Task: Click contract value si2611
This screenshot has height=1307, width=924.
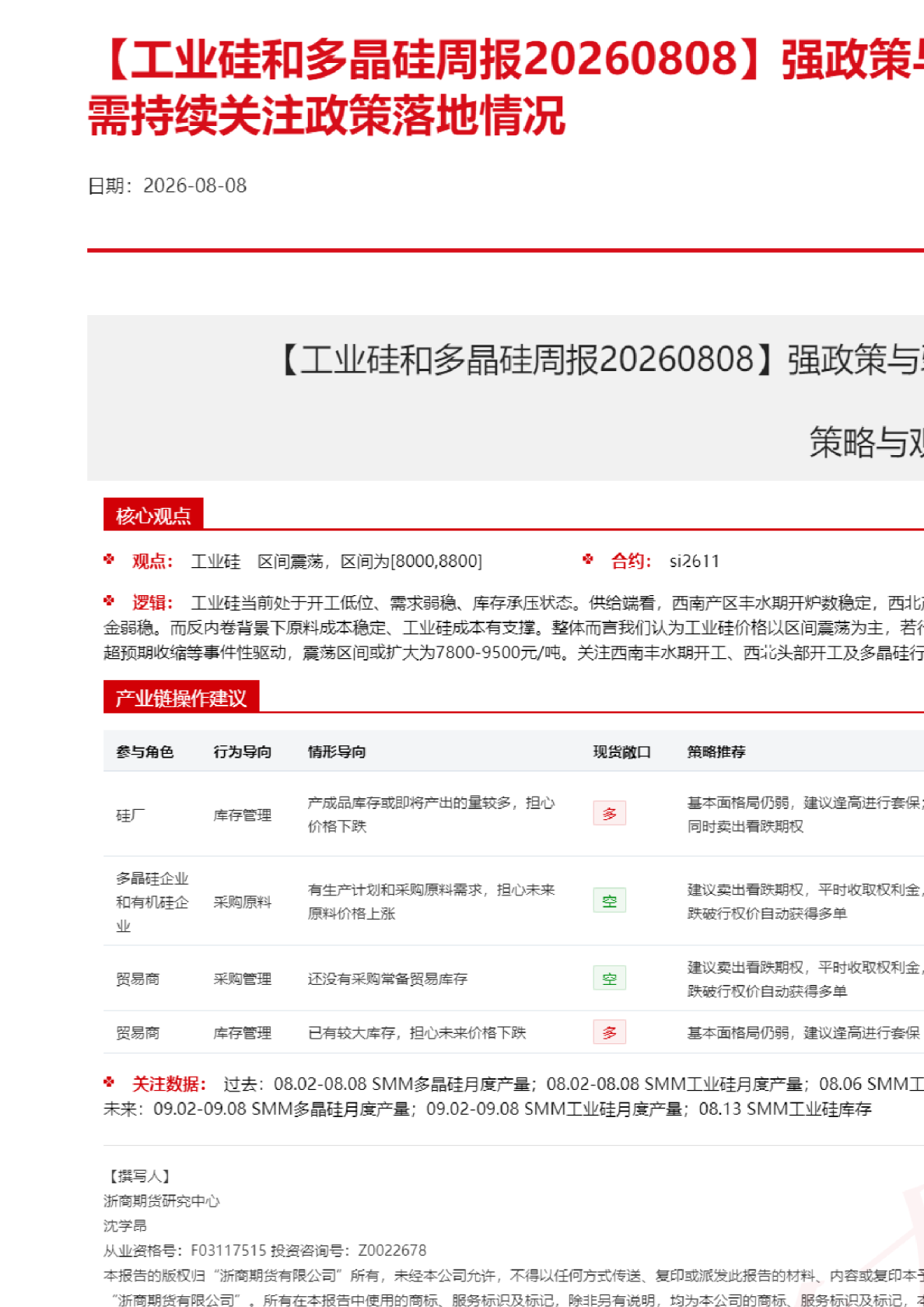Action: pos(695,562)
